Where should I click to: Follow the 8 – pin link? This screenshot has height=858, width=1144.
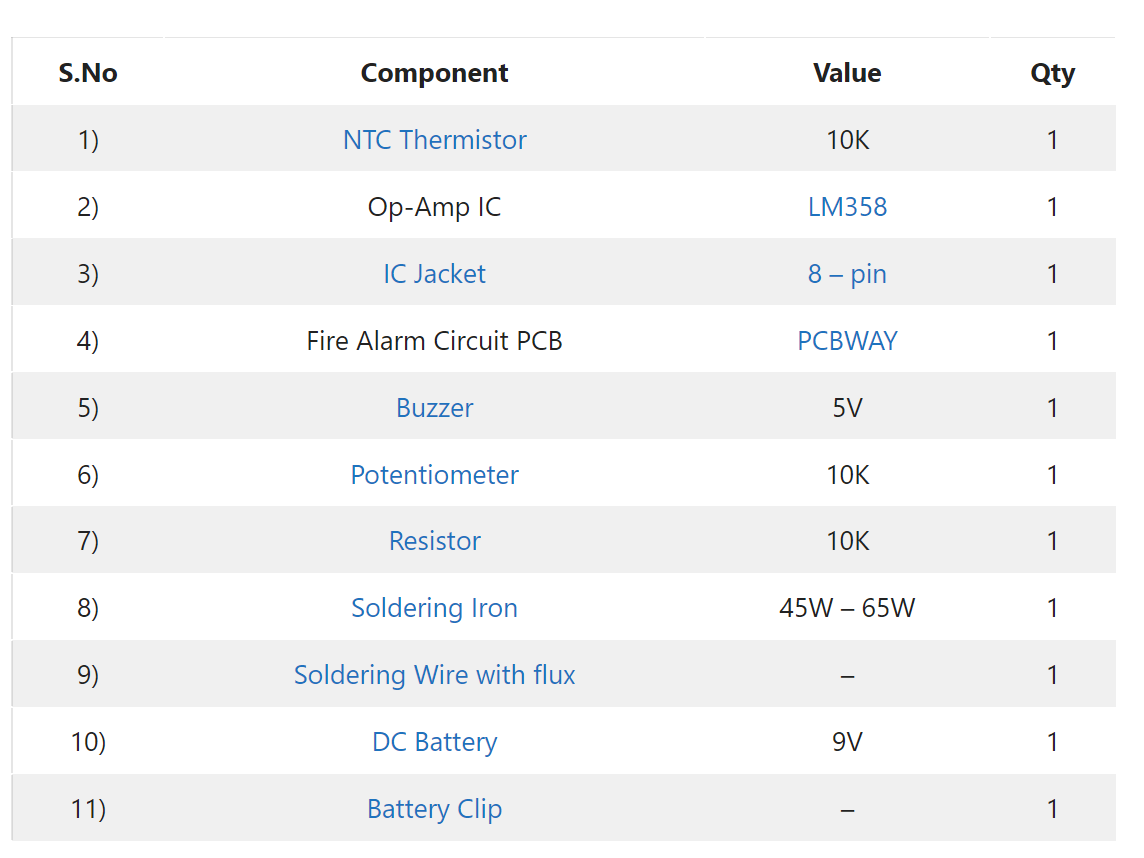pyautogui.click(x=847, y=274)
